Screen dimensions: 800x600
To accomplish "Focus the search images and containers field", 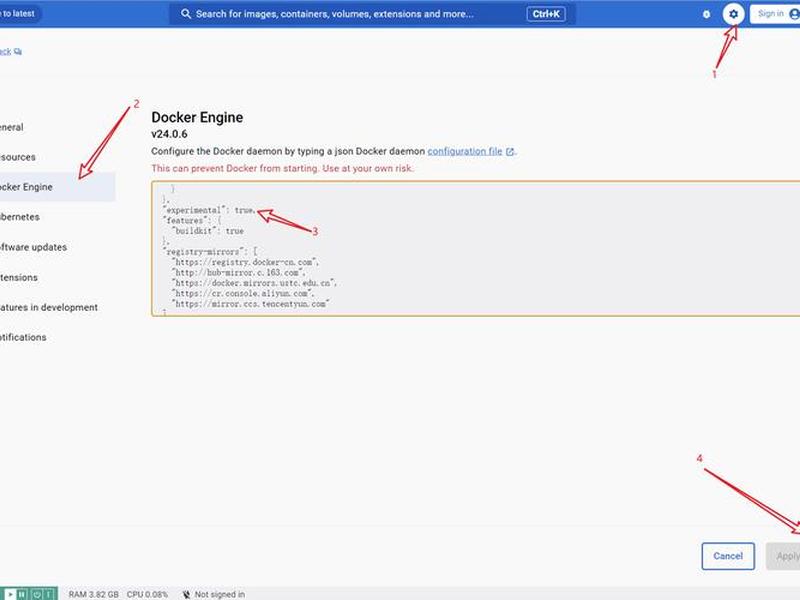I will pyautogui.click(x=372, y=14).
